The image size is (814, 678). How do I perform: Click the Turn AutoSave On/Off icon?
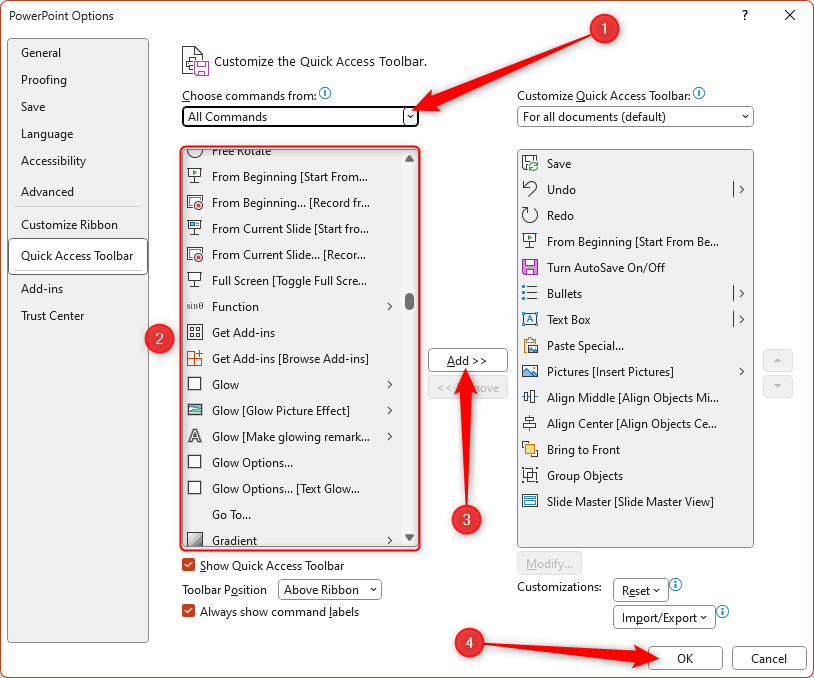[530, 267]
